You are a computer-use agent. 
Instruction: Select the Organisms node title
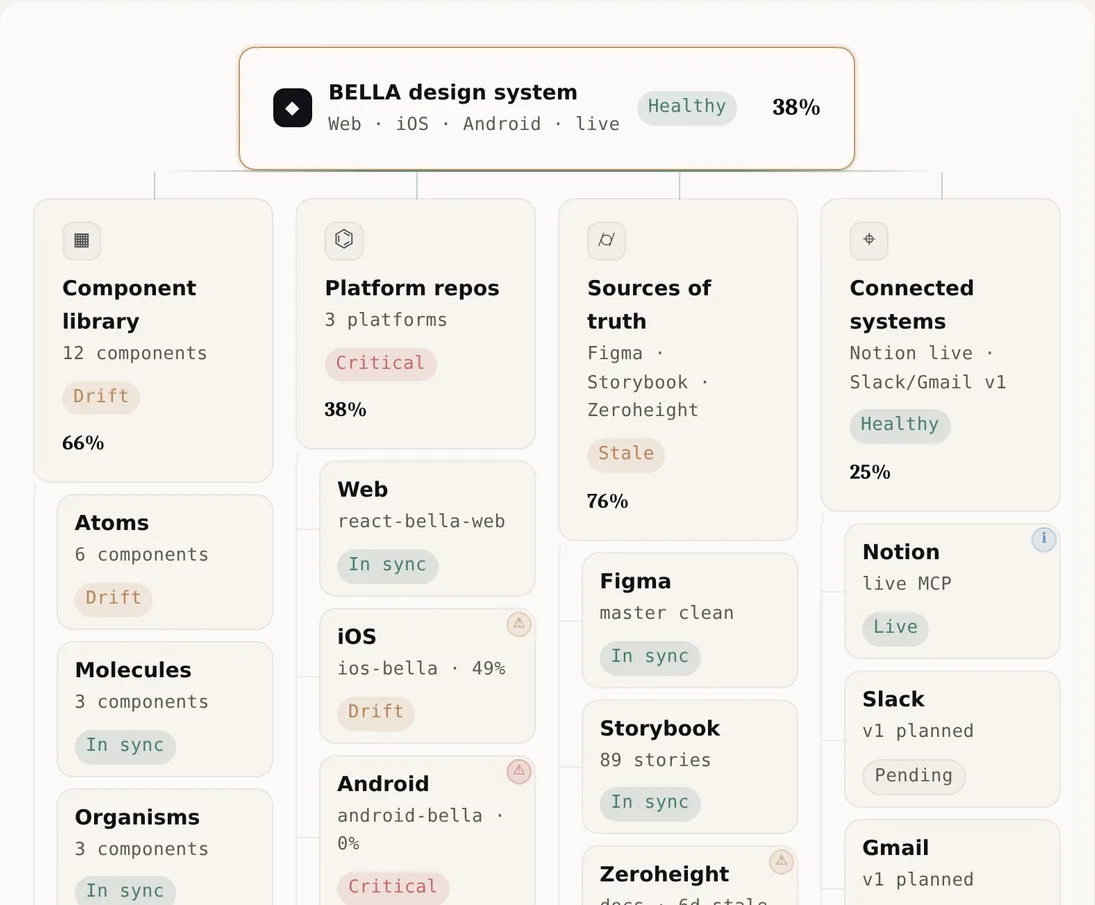point(137,818)
